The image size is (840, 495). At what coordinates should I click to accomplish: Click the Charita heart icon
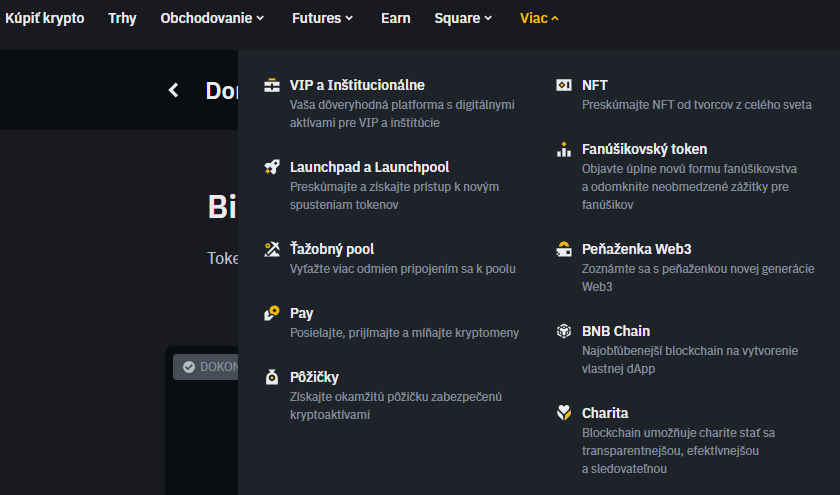coord(563,413)
